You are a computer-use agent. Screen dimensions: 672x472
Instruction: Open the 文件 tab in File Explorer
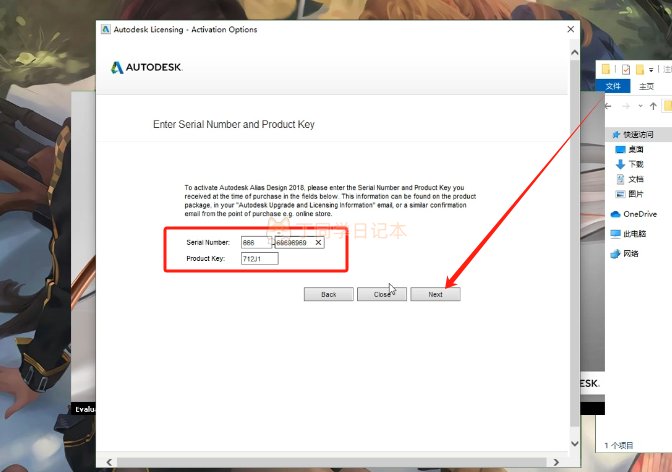(613, 86)
